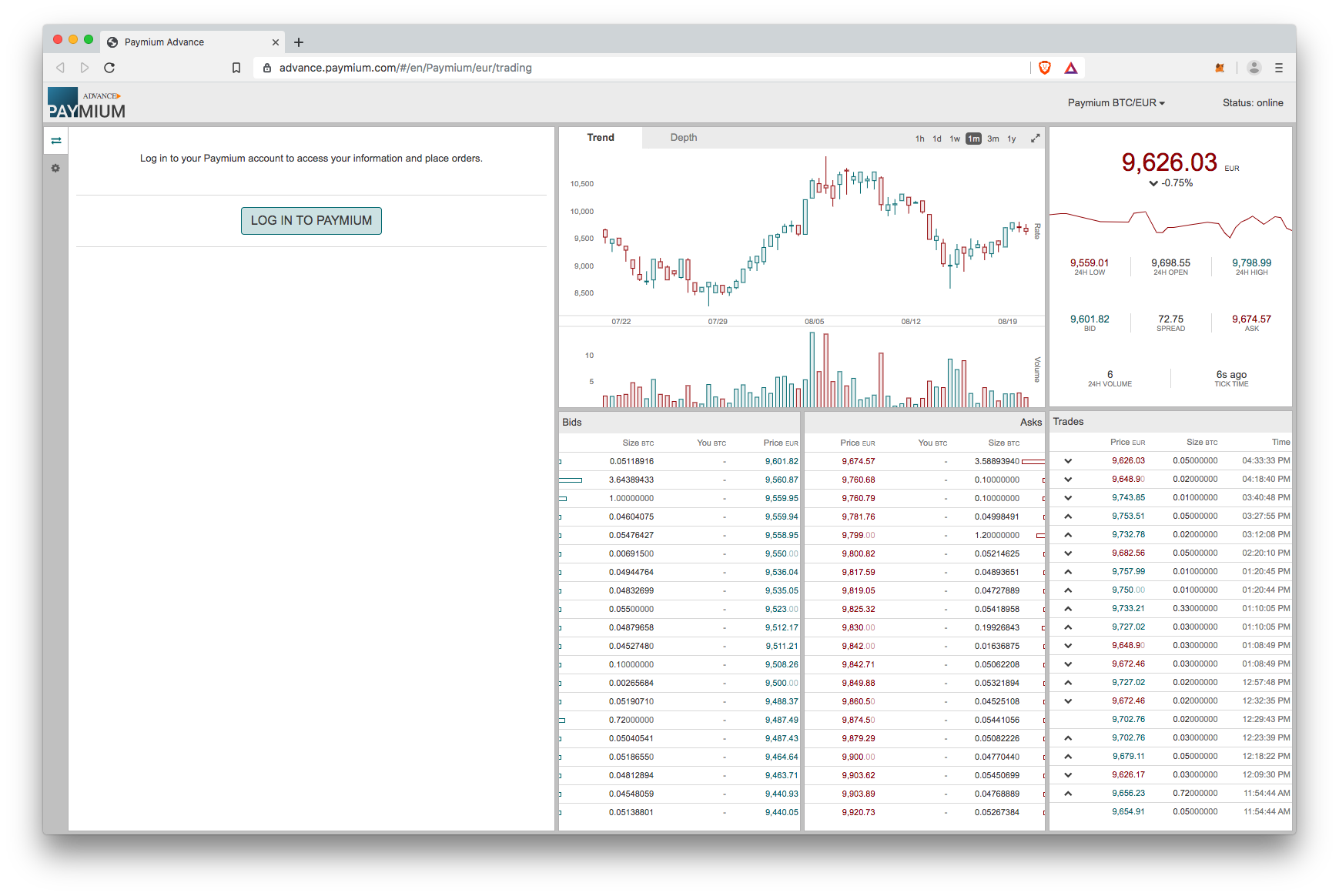Click down arrow on the 12:09:30 PM trade
Screen dimensions: 1339x896
(x=1068, y=775)
